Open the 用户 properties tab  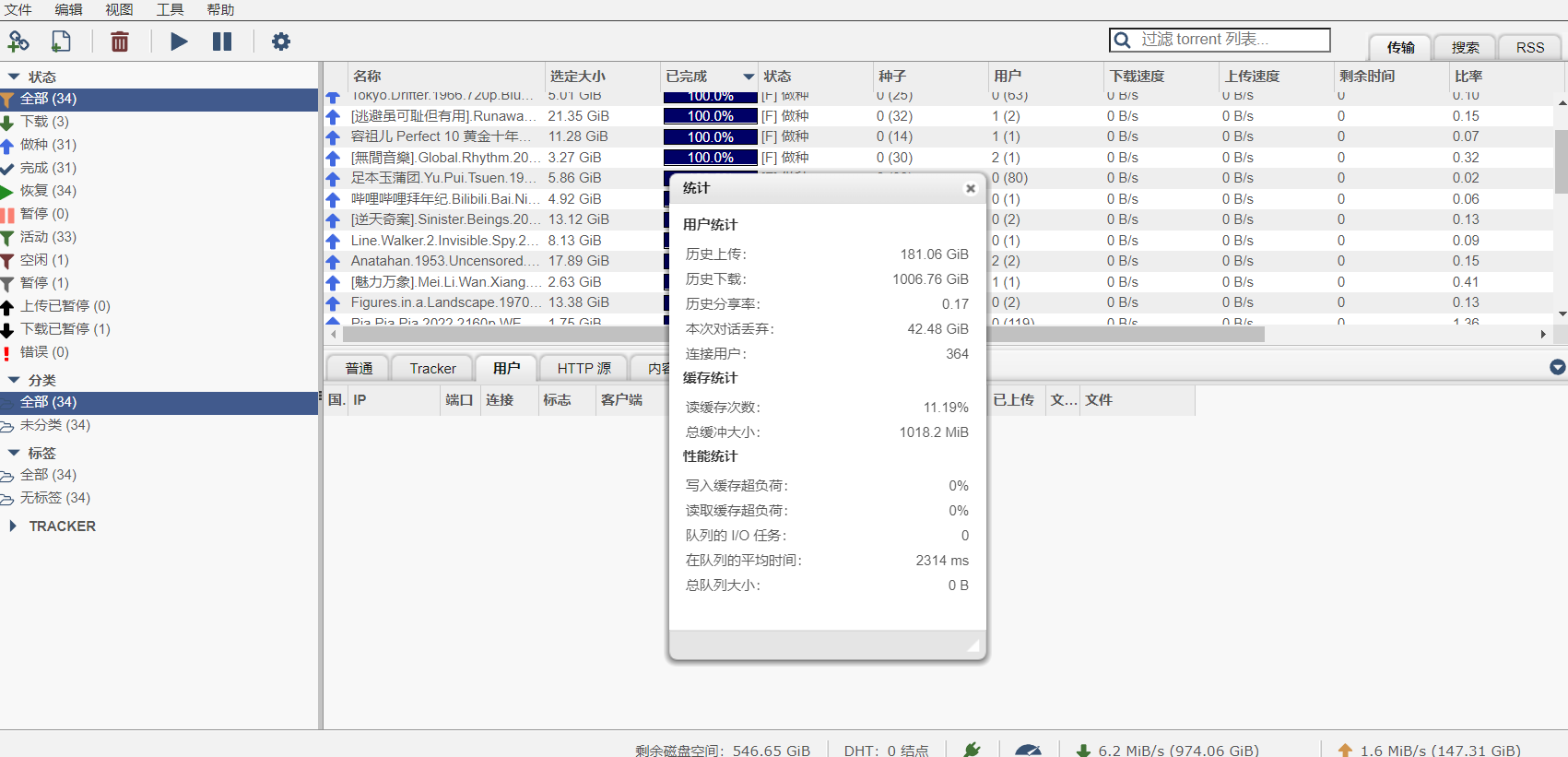coord(506,368)
